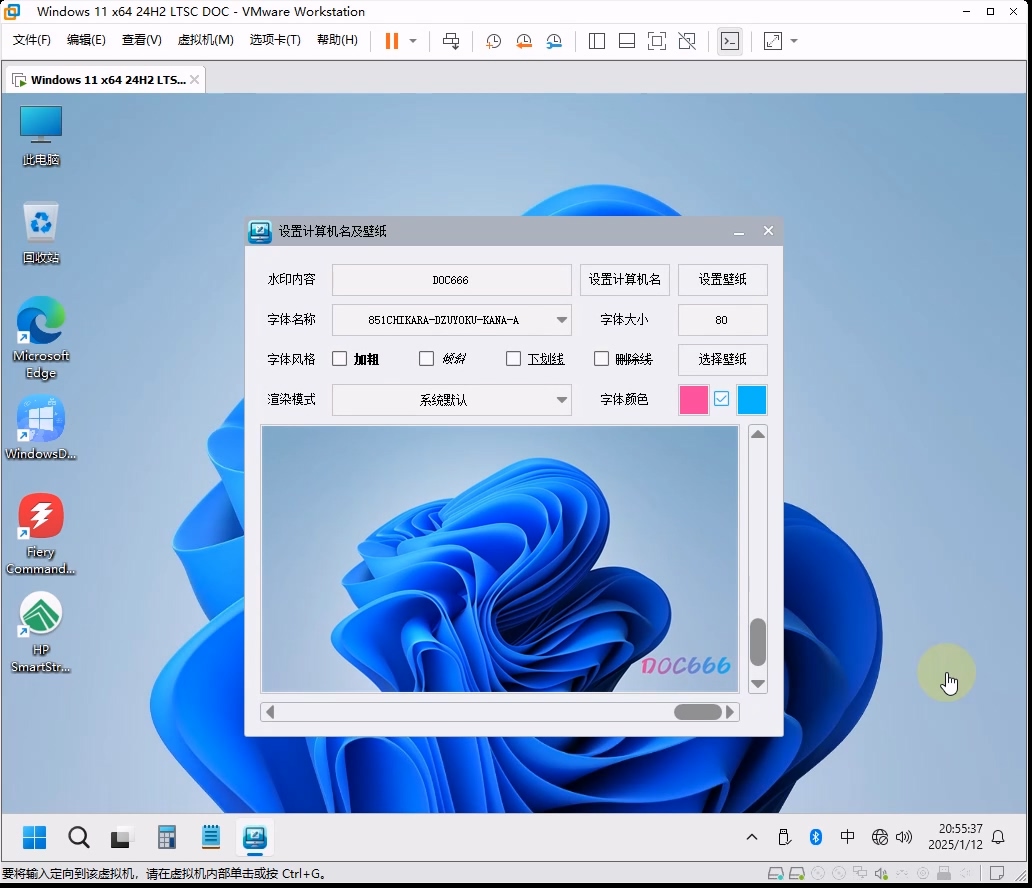This screenshot has height=888, width=1032.
Task: Click the preview horizontal scrollbar left arrow
Action: [x=270, y=712]
